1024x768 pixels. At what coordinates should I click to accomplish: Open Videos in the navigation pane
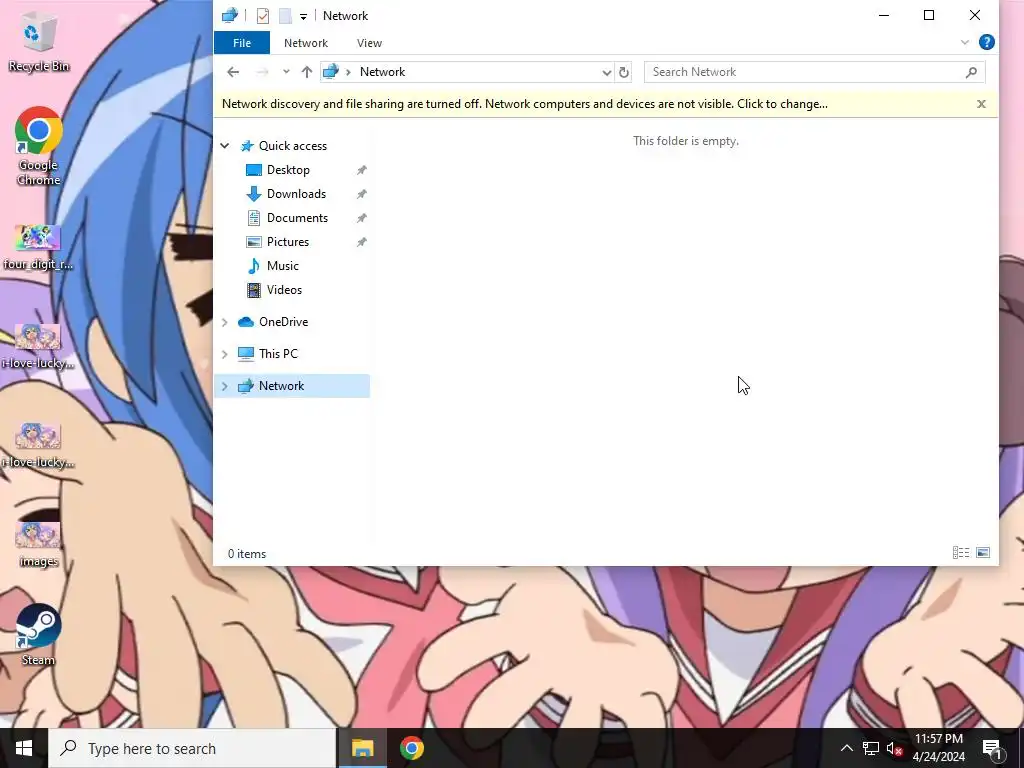point(284,290)
